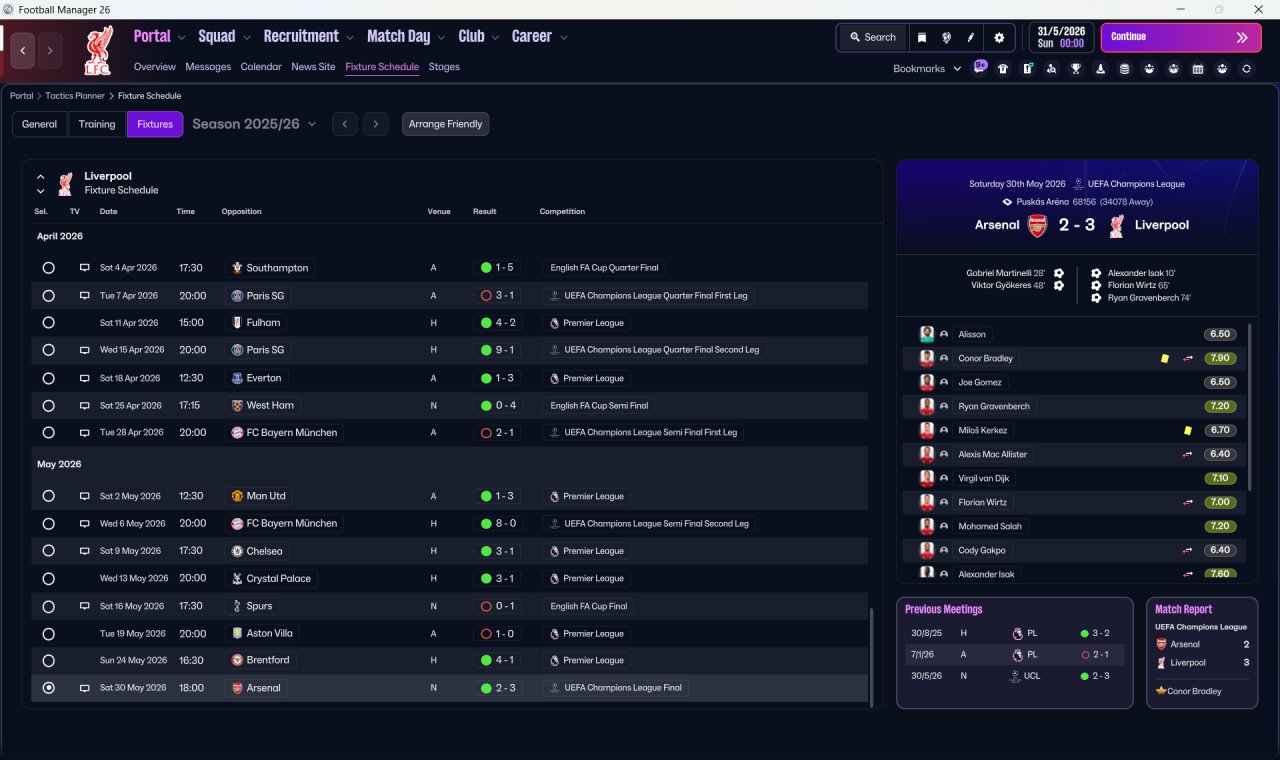The image size is (1280, 760).
Task: Click the Liverpool club badge in header
Action: (x=98, y=52)
